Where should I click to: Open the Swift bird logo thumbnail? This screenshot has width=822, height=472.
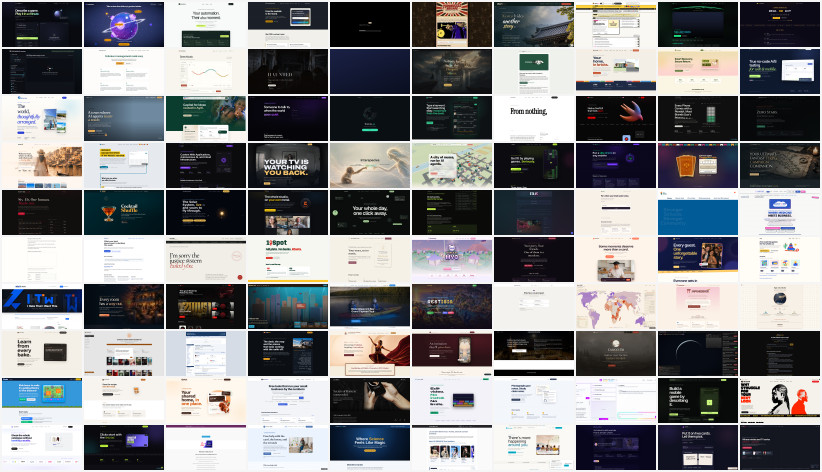(616, 119)
